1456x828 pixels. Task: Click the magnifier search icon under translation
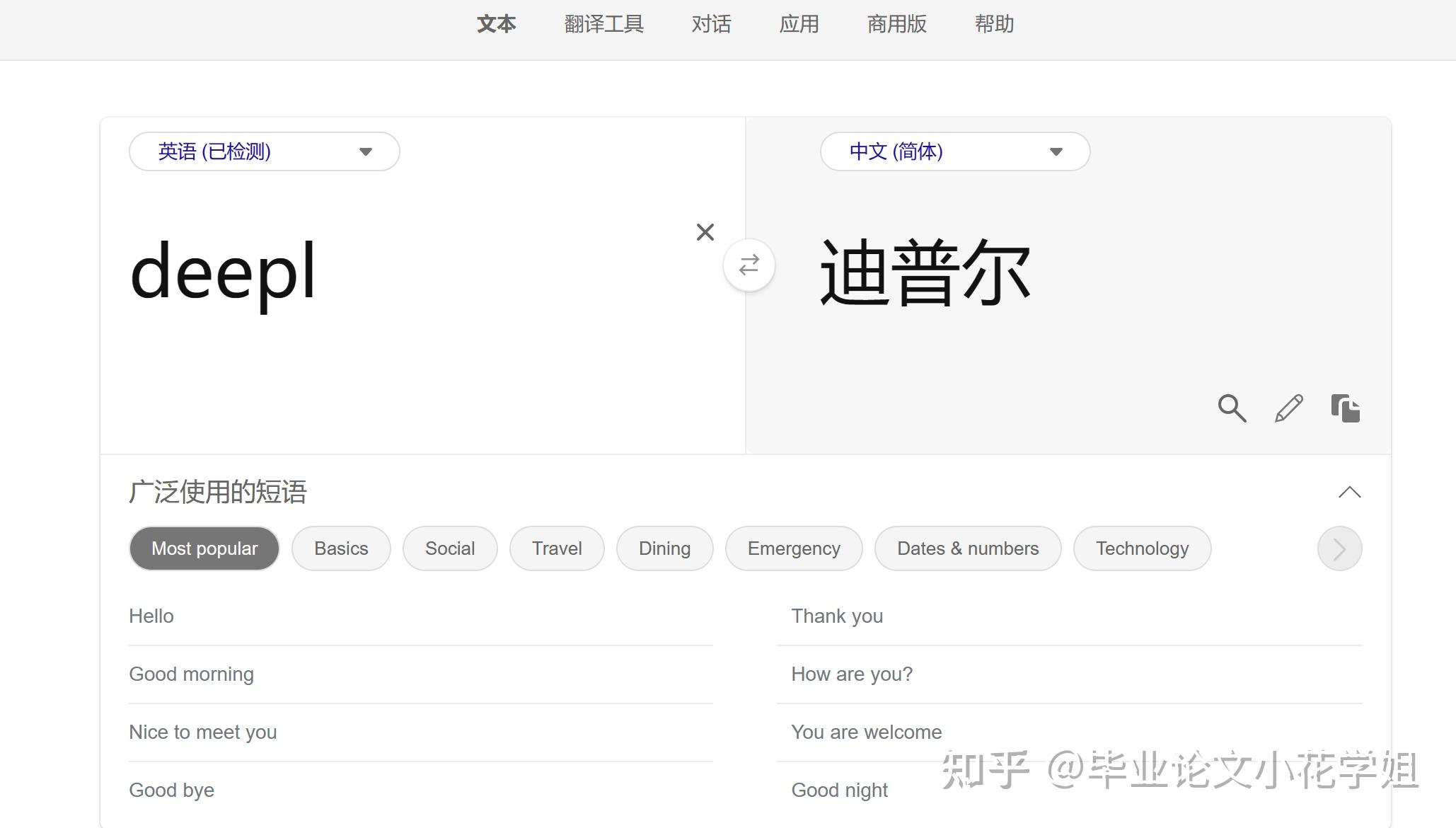pos(1231,408)
